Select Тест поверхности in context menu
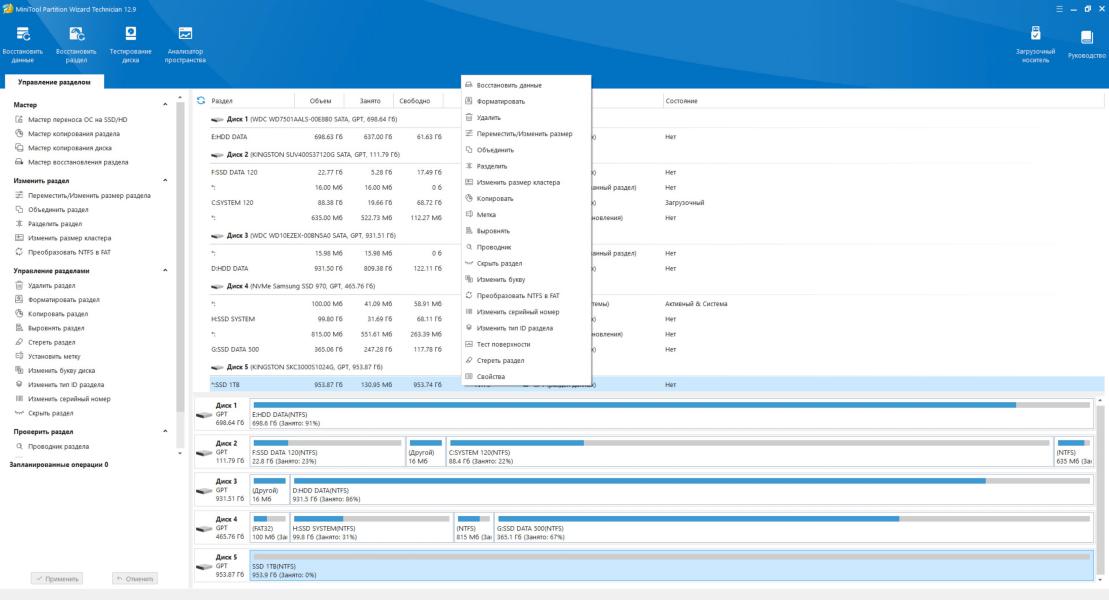 coord(526,344)
